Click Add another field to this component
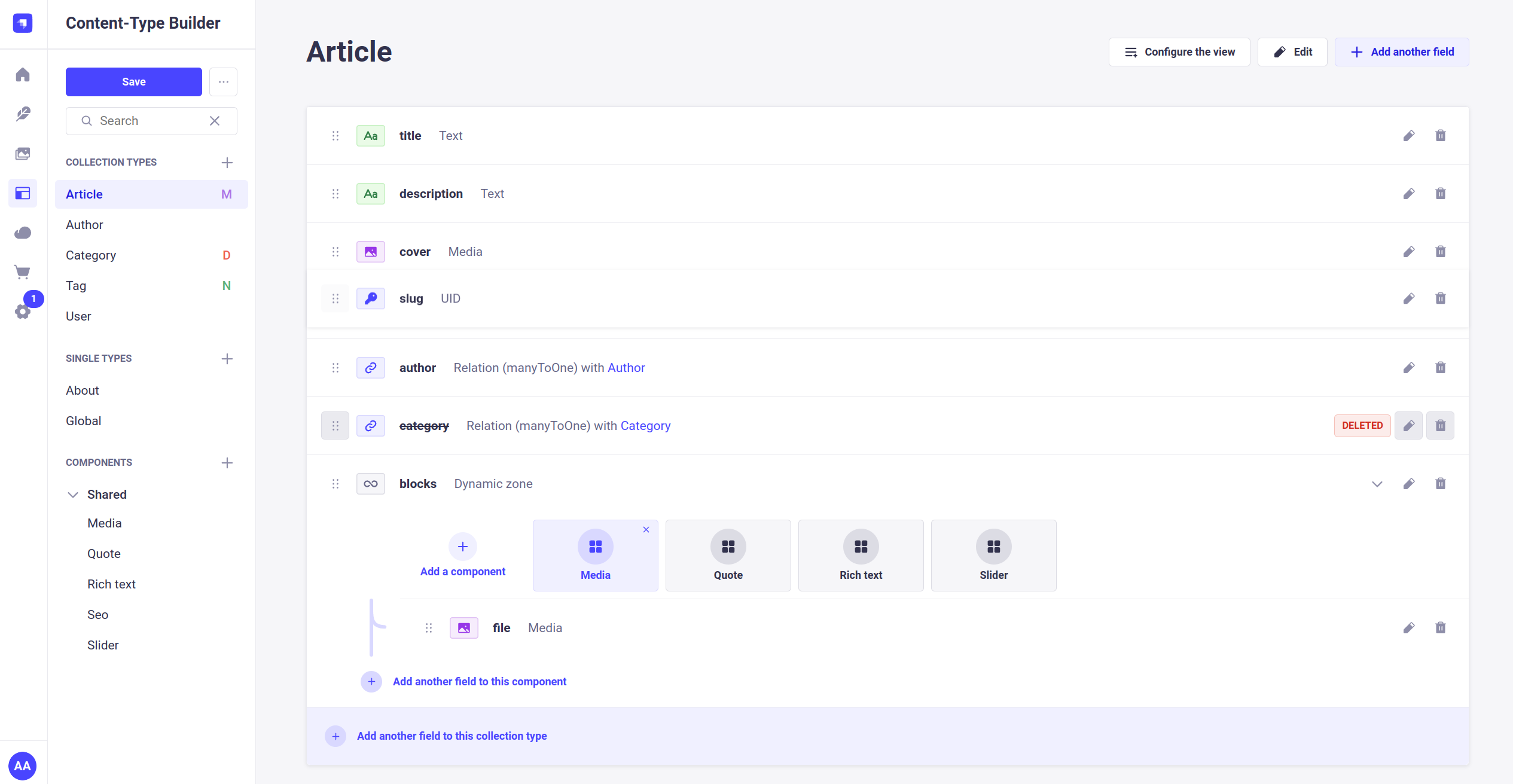 pyautogui.click(x=479, y=682)
